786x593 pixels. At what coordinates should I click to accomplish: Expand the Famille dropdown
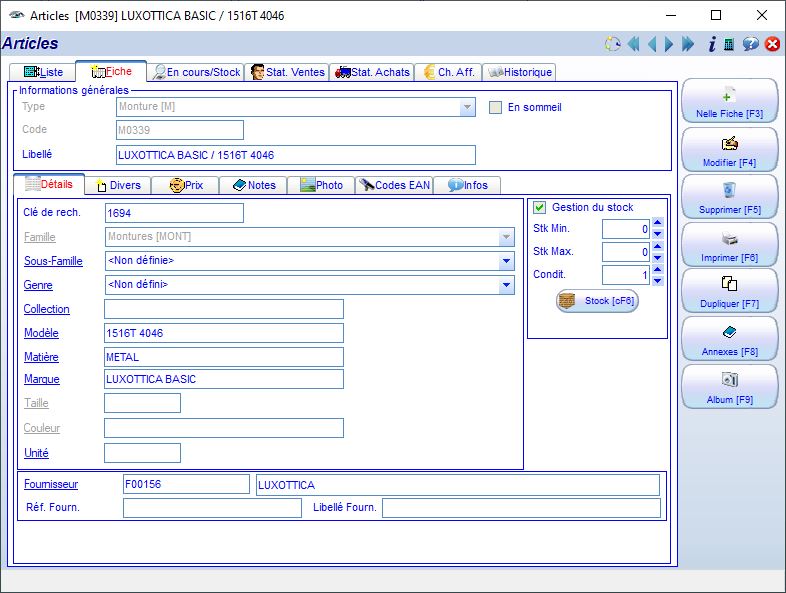(506, 237)
